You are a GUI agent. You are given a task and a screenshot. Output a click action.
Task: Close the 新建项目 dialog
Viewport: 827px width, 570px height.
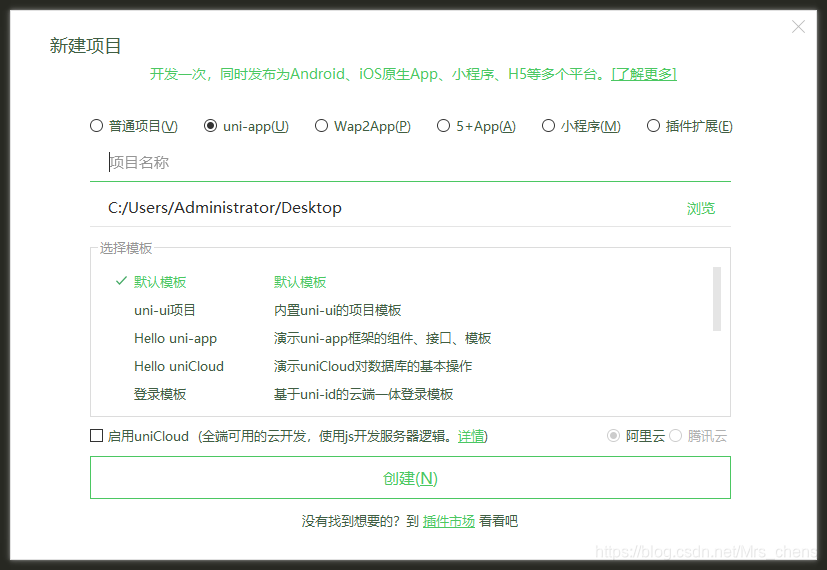(798, 26)
